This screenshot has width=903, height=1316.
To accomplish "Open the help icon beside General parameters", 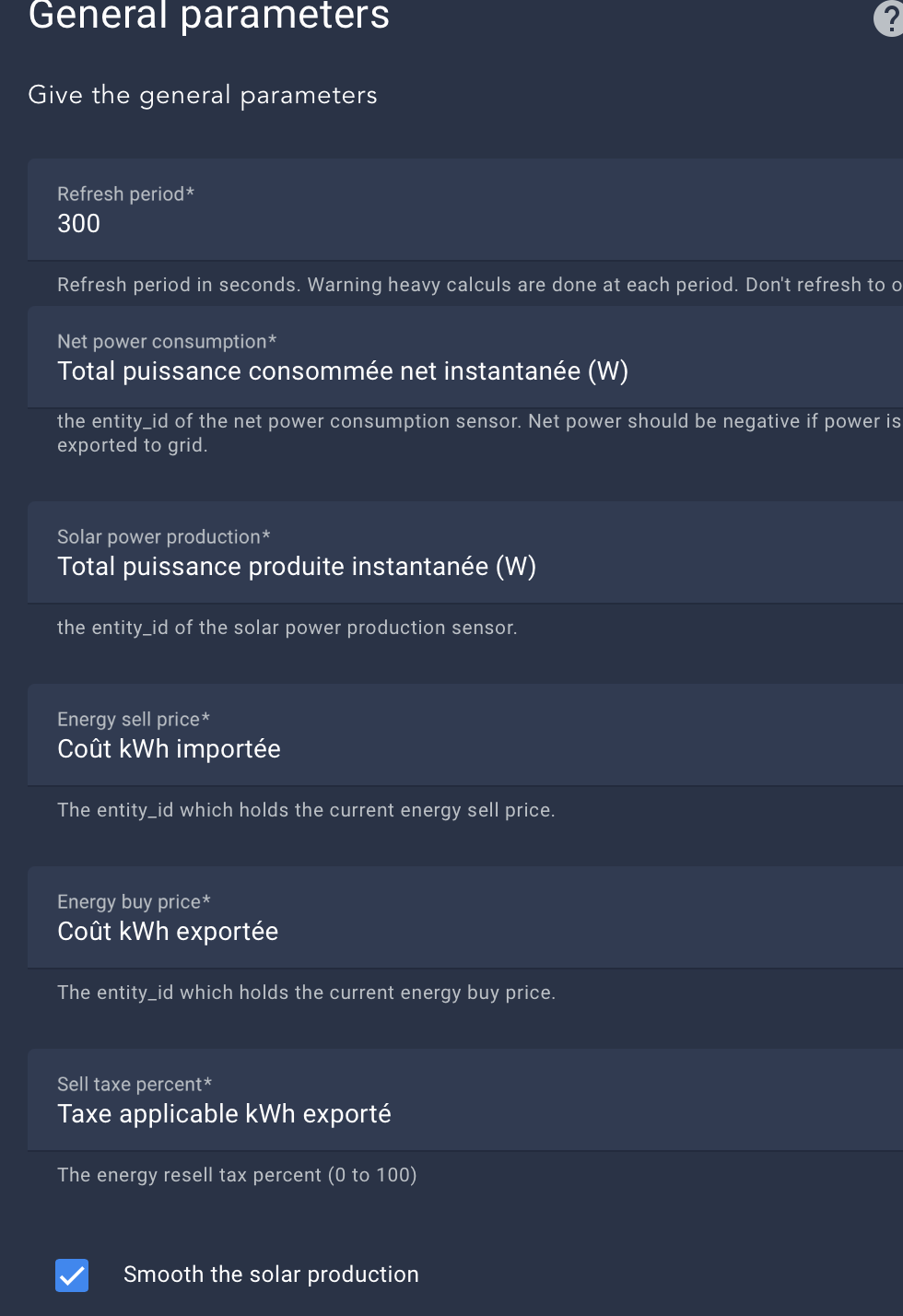I will pos(889,19).
